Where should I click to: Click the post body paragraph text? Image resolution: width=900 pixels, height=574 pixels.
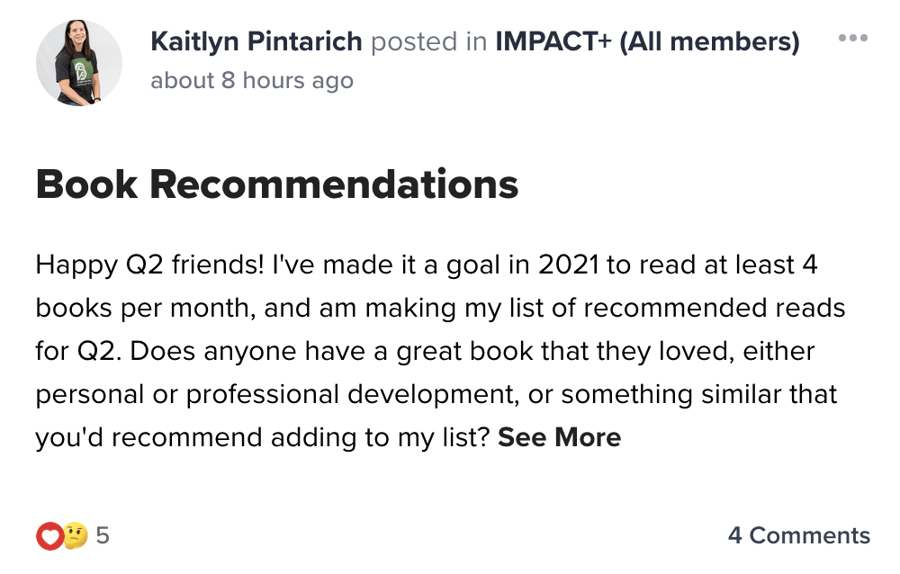pos(440,352)
